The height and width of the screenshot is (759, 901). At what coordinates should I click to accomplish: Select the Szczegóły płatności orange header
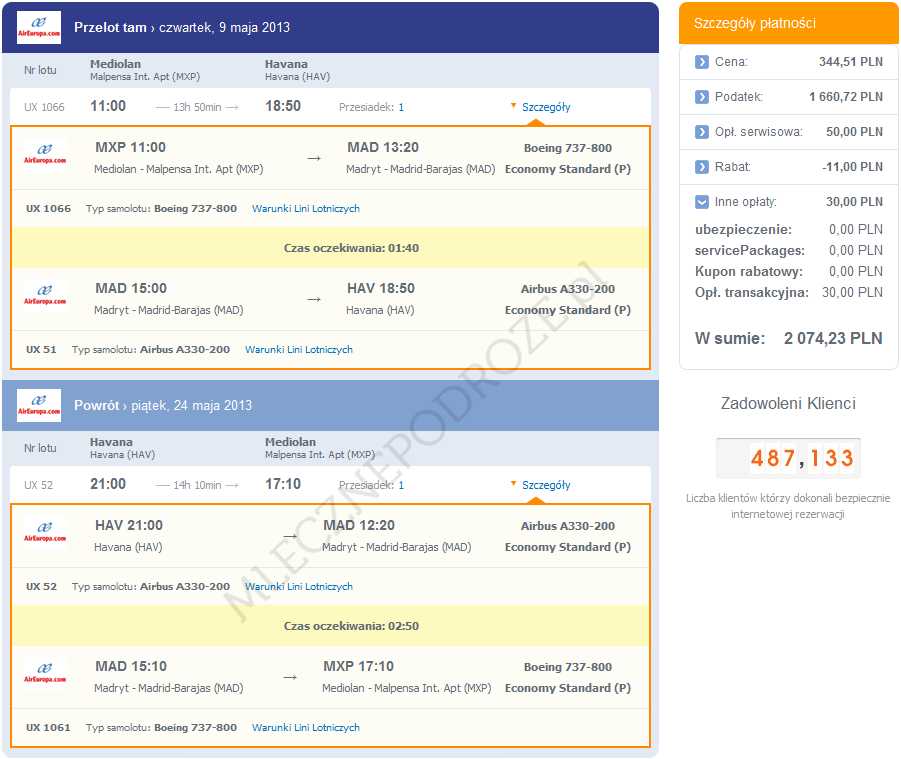point(788,23)
